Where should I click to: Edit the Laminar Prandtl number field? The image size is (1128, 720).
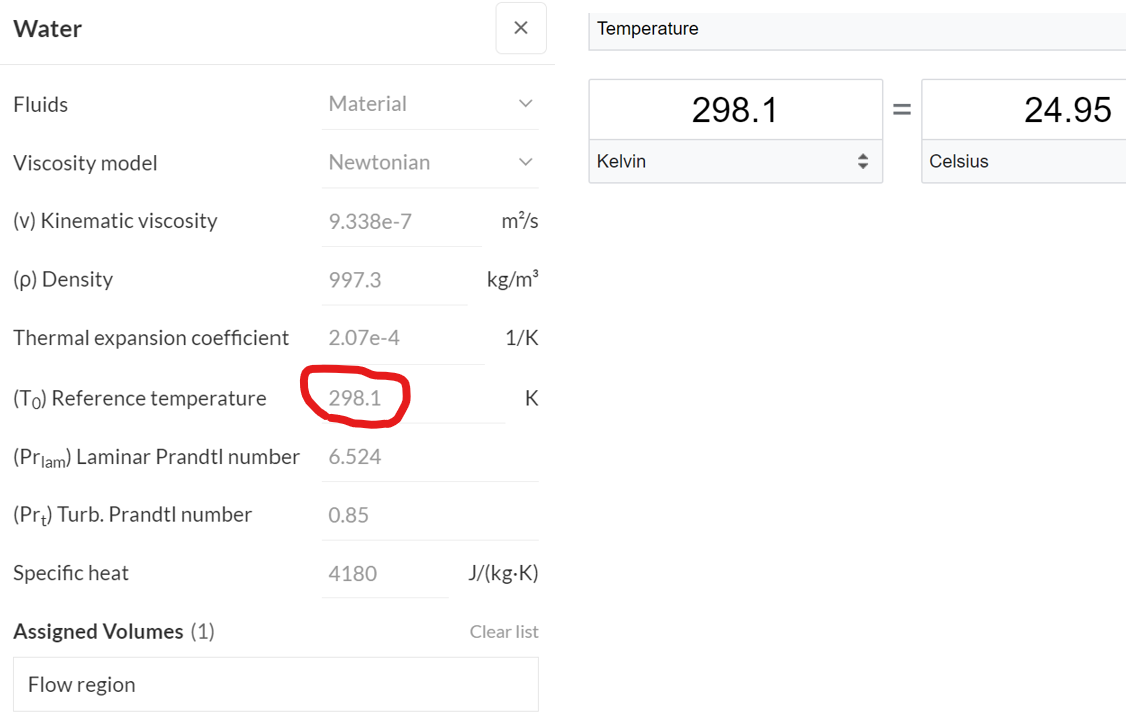pos(428,457)
